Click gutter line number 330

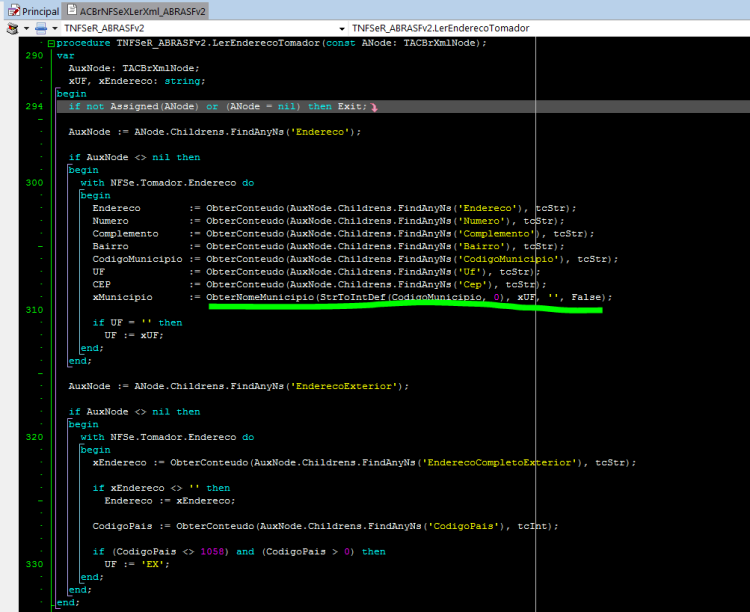tap(34, 565)
